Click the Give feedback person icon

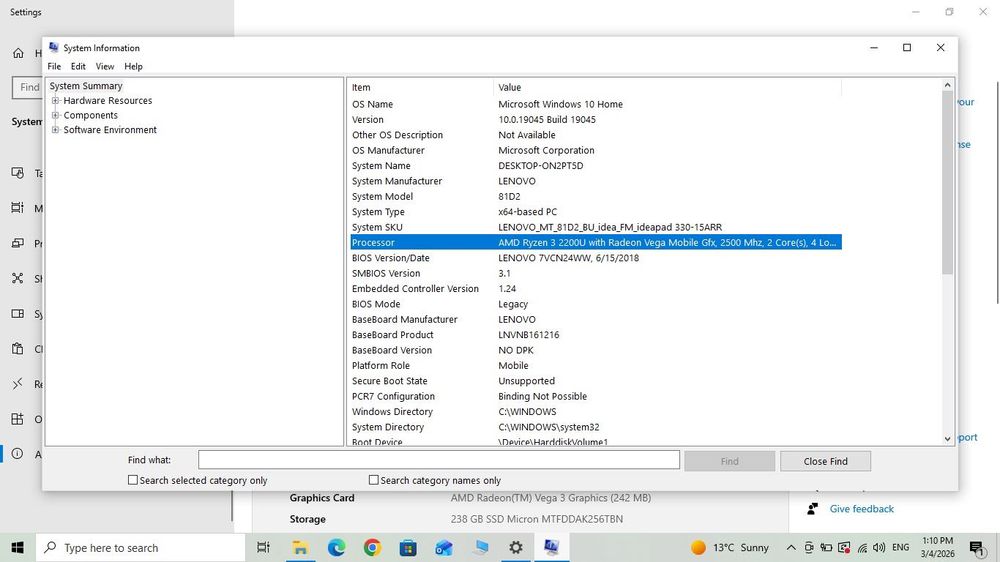[812, 508]
